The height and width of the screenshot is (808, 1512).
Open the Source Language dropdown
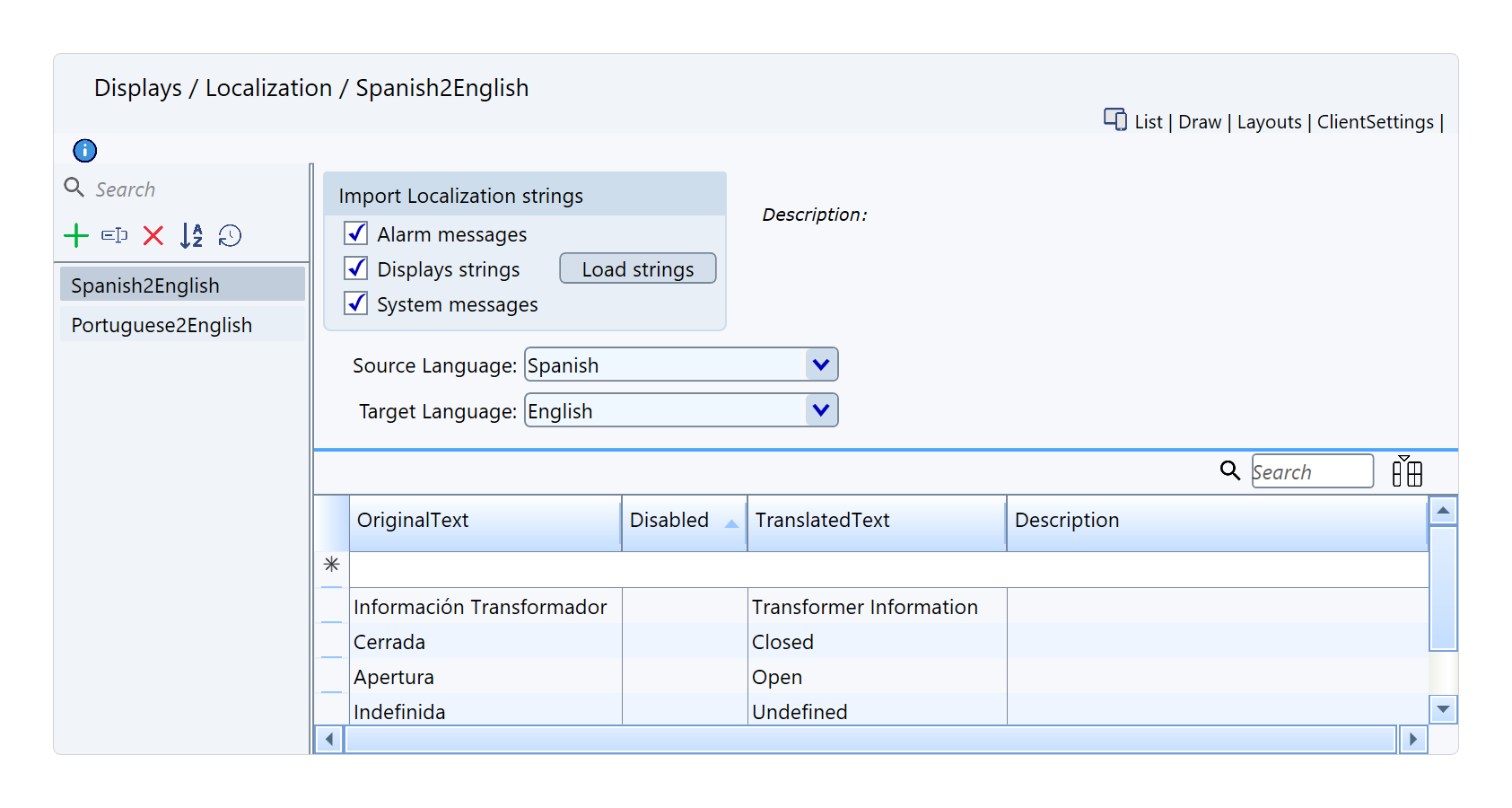pos(820,364)
